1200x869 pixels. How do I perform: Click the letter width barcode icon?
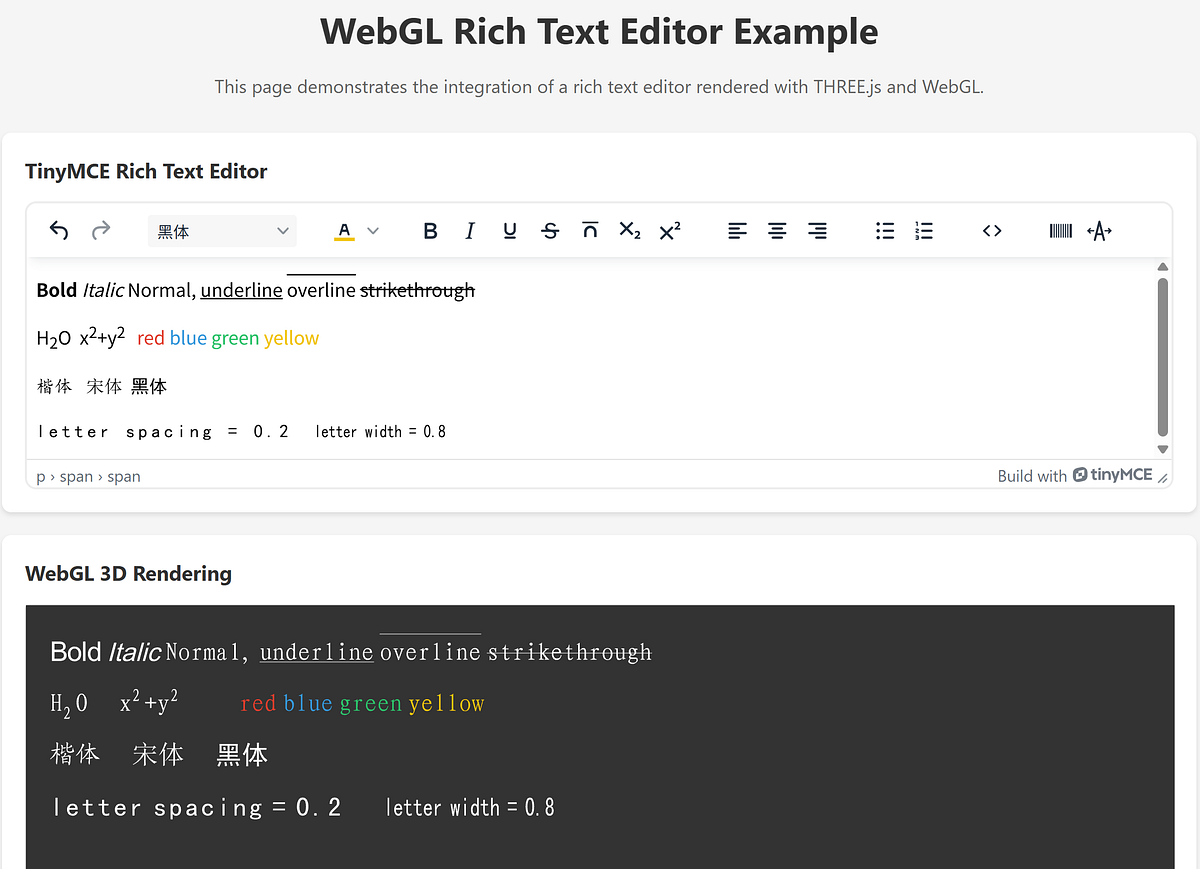(1060, 230)
